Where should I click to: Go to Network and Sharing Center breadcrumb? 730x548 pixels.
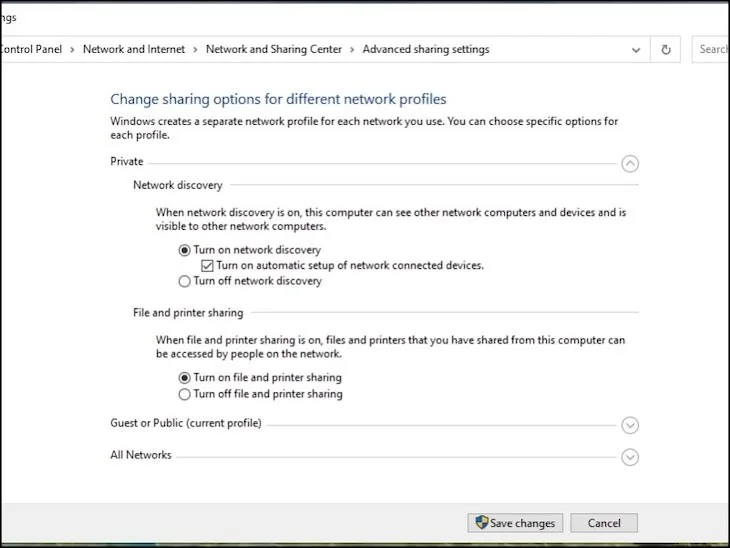click(273, 49)
